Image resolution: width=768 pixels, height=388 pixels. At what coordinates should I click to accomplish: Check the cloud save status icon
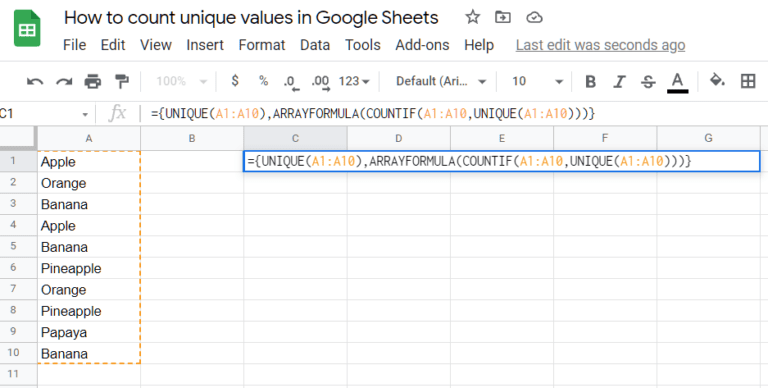pos(534,18)
